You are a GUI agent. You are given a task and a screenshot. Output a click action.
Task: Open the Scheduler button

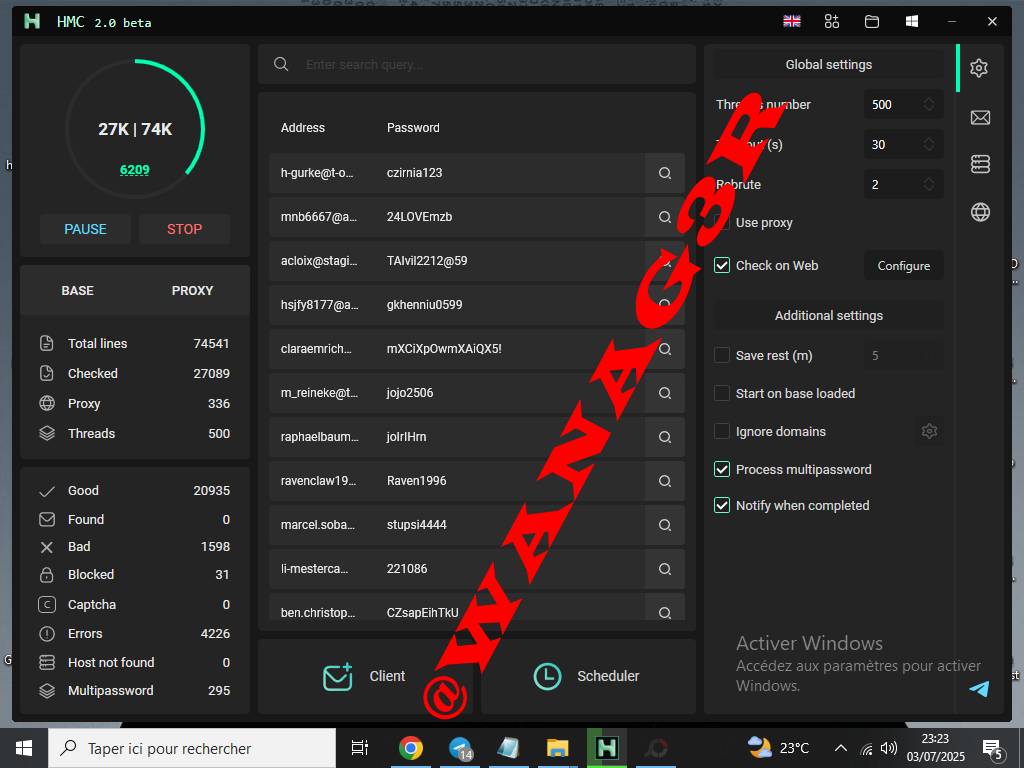(x=588, y=676)
